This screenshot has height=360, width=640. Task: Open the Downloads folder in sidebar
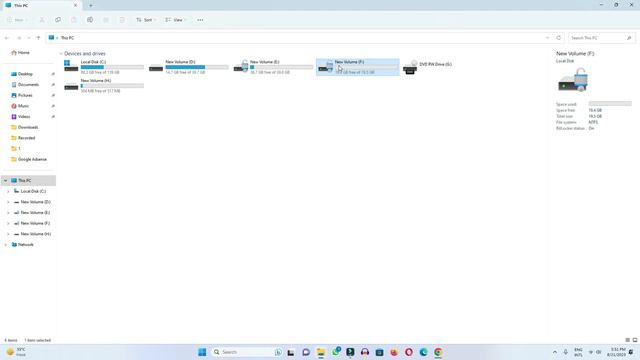tap(25, 127)
